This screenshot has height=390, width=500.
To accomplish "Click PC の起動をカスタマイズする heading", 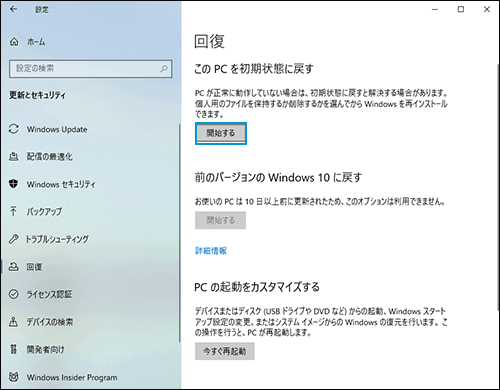I will click(257, 287).
